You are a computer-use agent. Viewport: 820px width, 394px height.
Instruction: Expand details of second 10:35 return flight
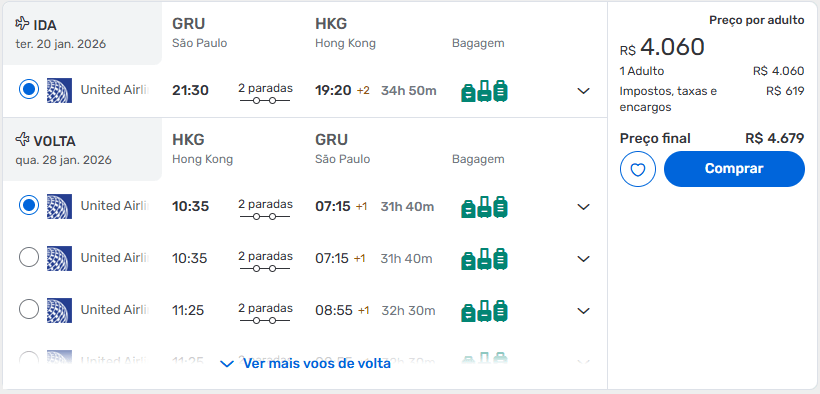coord(583,258)
